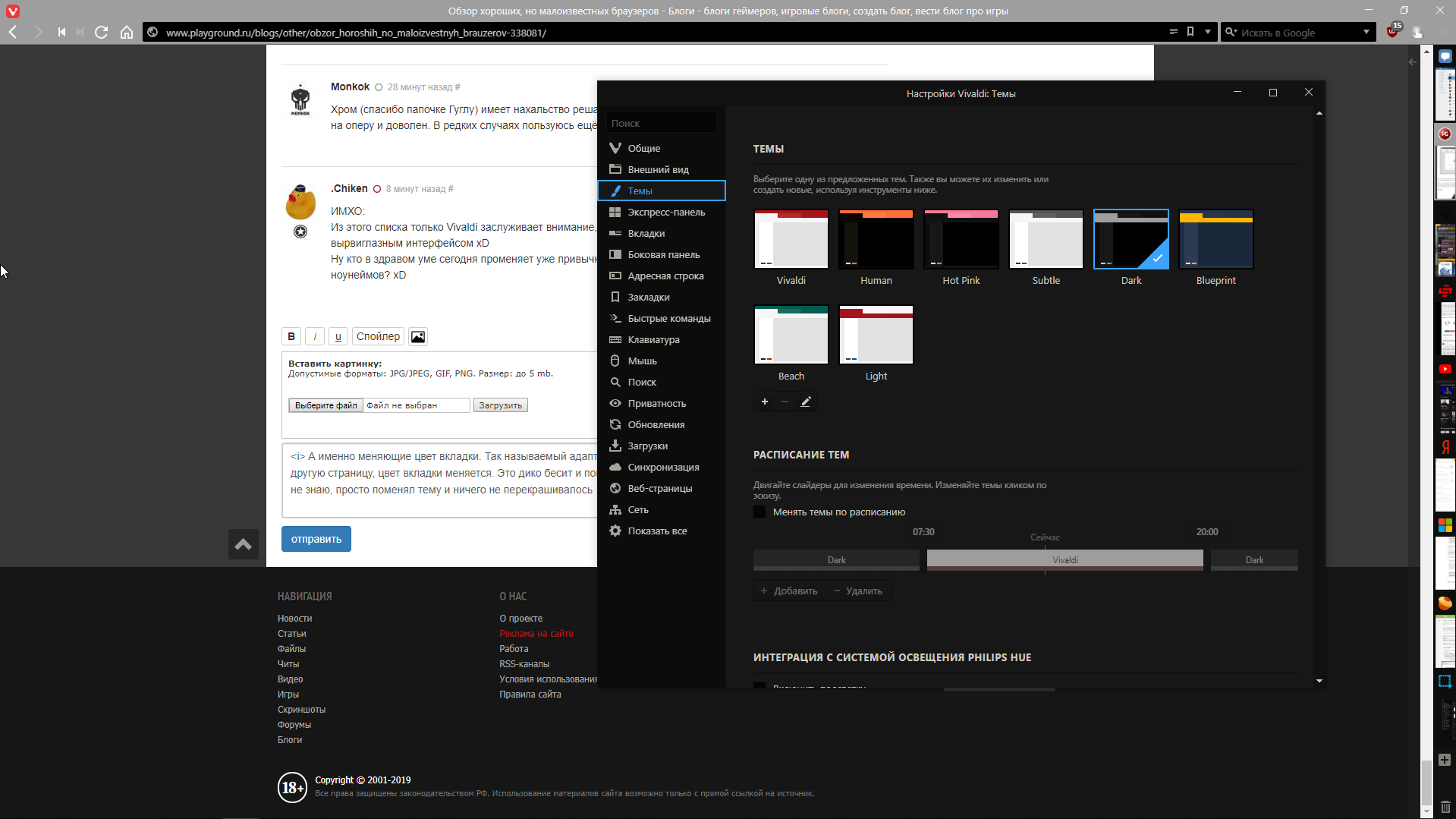Click the отправить submit button
This screenshot has height=819, width=1456.
click(x=316, y=539)
